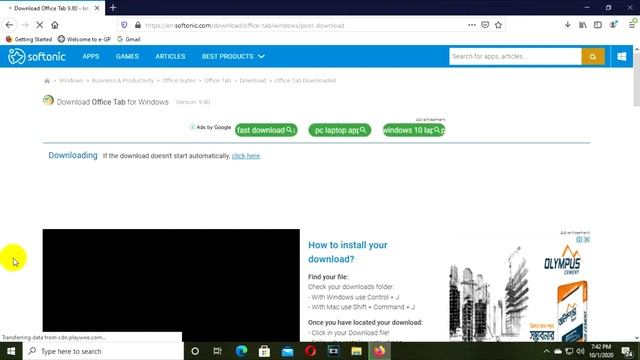Toggle the sidebar view icon
Image resolution: width=640 pixels, height=360 pixels.
(x=598, y=25)
